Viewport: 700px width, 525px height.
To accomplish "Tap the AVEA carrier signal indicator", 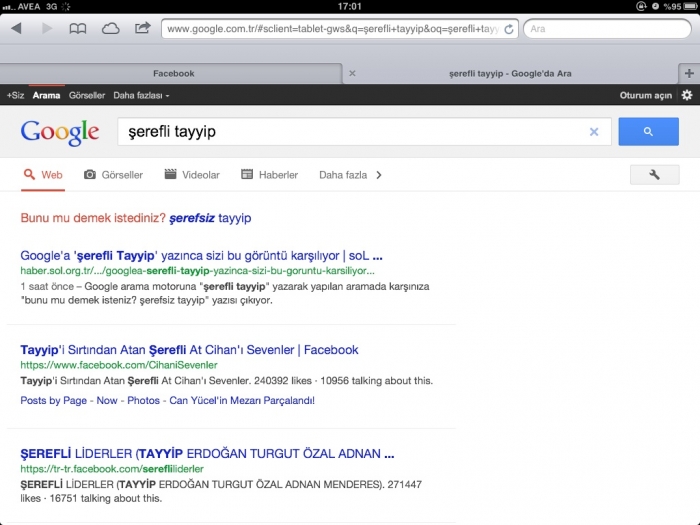I will [21, 7].
